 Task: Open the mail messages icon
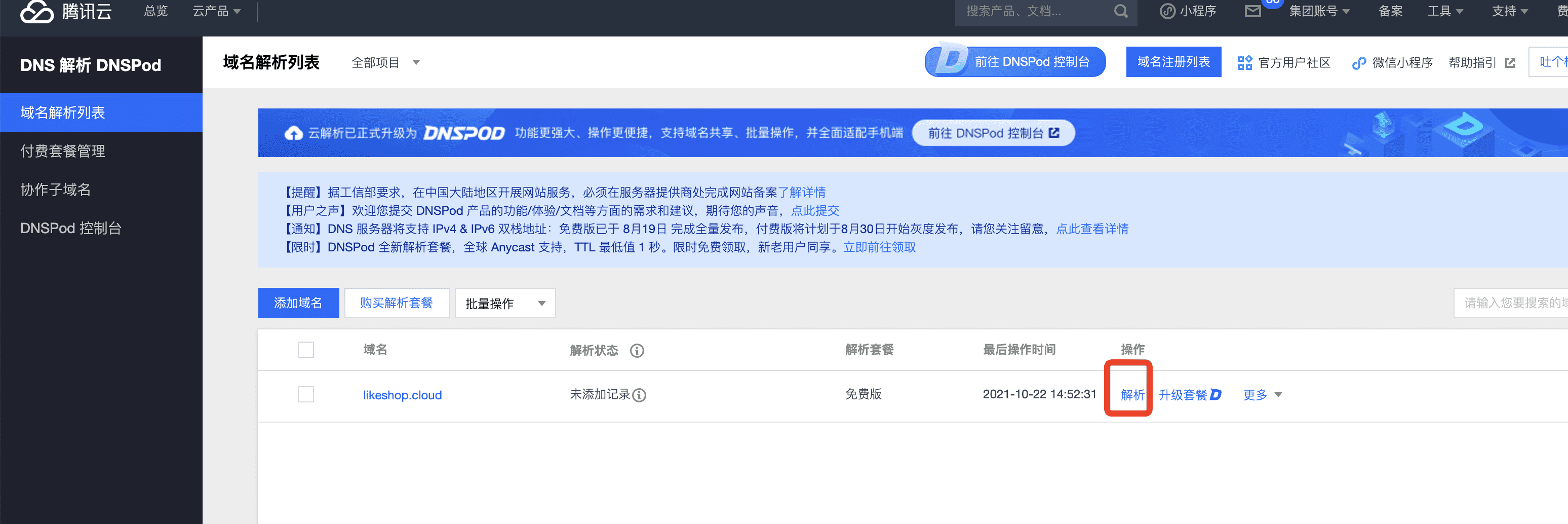(x=1252, y=11)
